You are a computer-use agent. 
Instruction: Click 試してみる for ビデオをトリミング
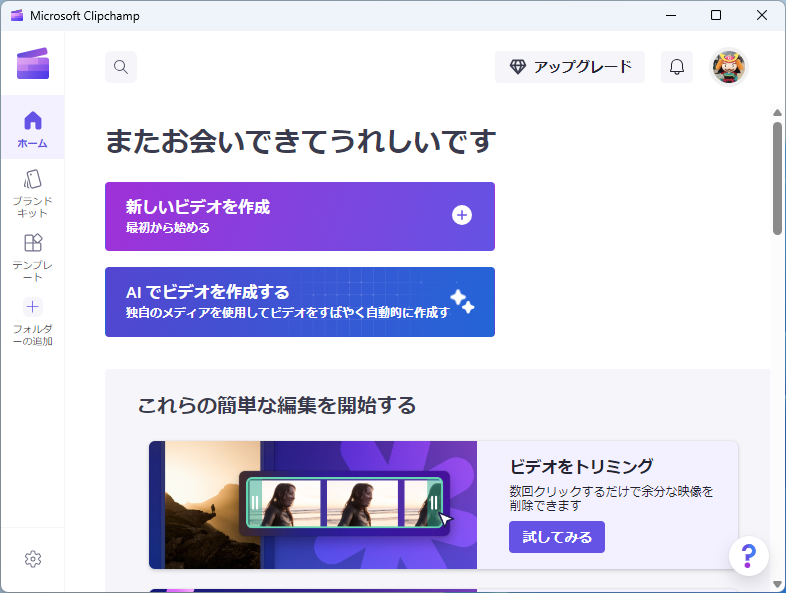coord(556,537)
